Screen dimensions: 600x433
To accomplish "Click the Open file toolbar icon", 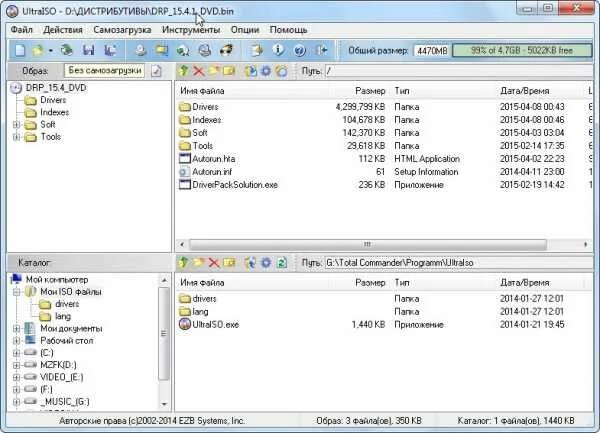I will [x=38, y=50].
